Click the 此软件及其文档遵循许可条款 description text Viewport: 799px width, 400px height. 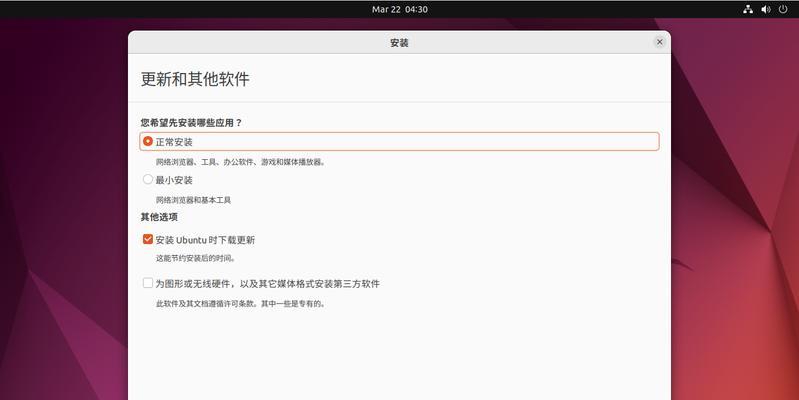241,304
